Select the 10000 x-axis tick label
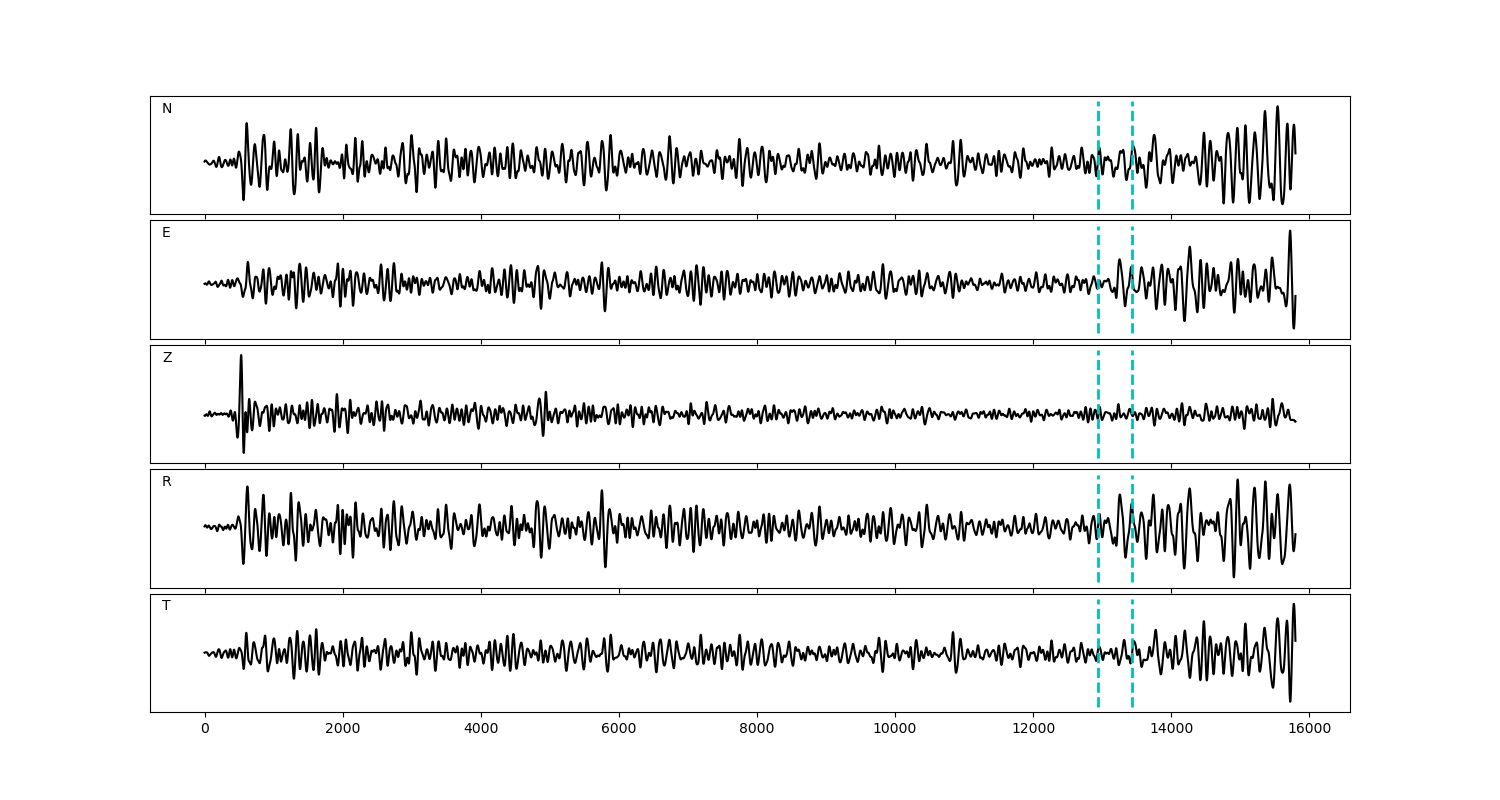The height and width of the screenshot is (800, 1500). (895, 730)
